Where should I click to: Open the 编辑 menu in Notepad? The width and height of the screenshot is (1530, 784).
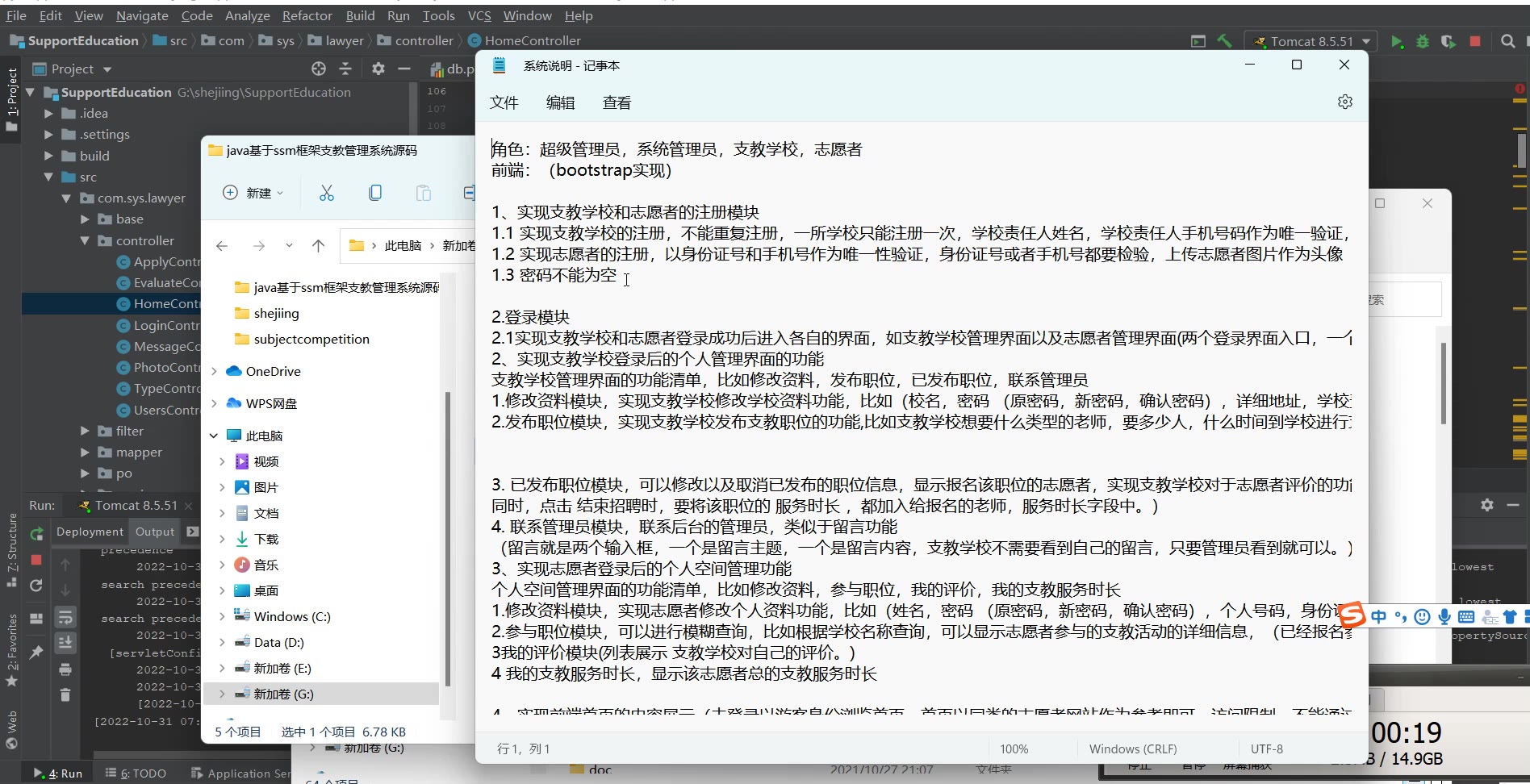(x=560, y=102)
